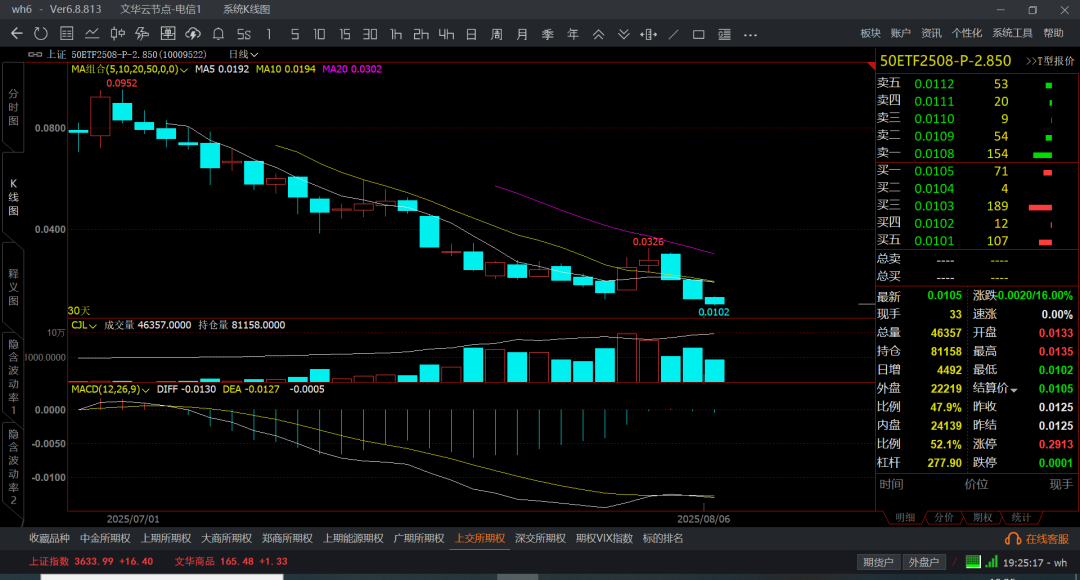Open the 期权VIX指数 tab

tap(604, 539)
